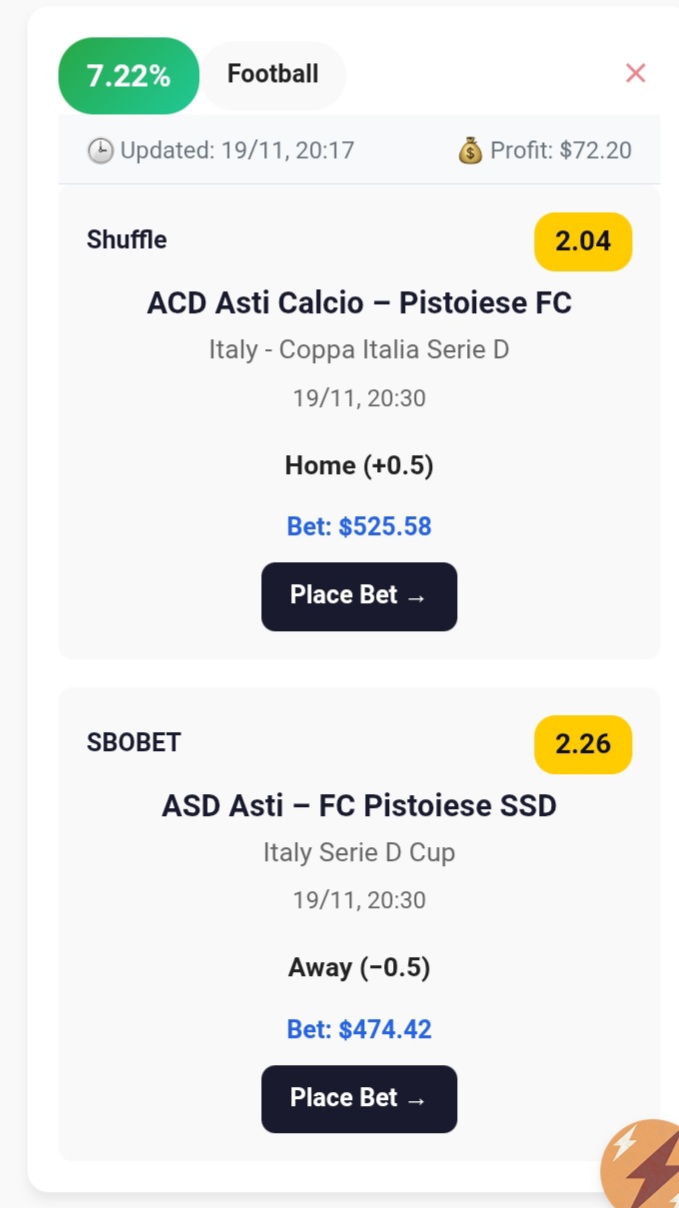Click the Away (−0.5) market label

tap(359, 968)
